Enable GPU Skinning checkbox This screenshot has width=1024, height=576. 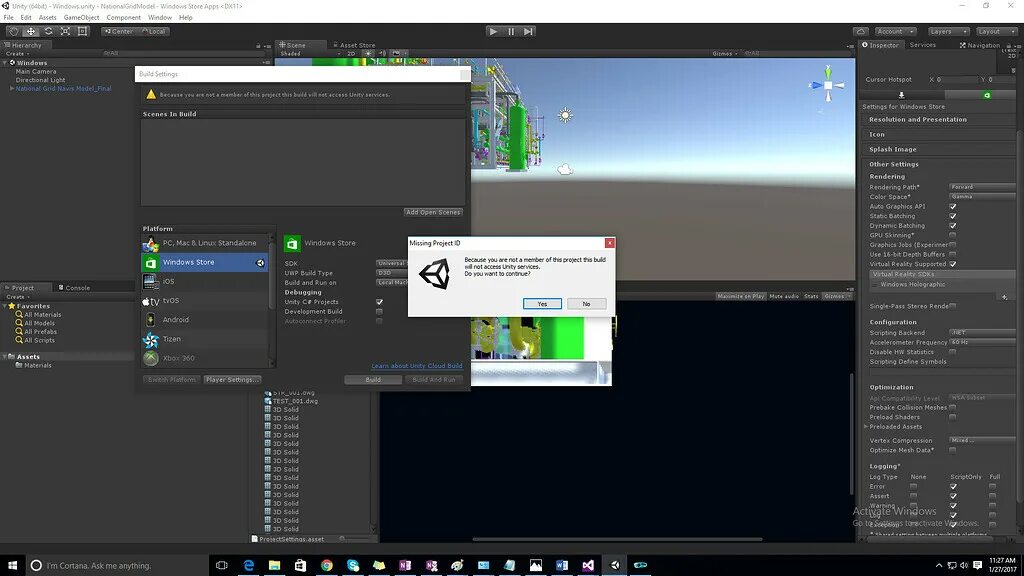(953, 235)
